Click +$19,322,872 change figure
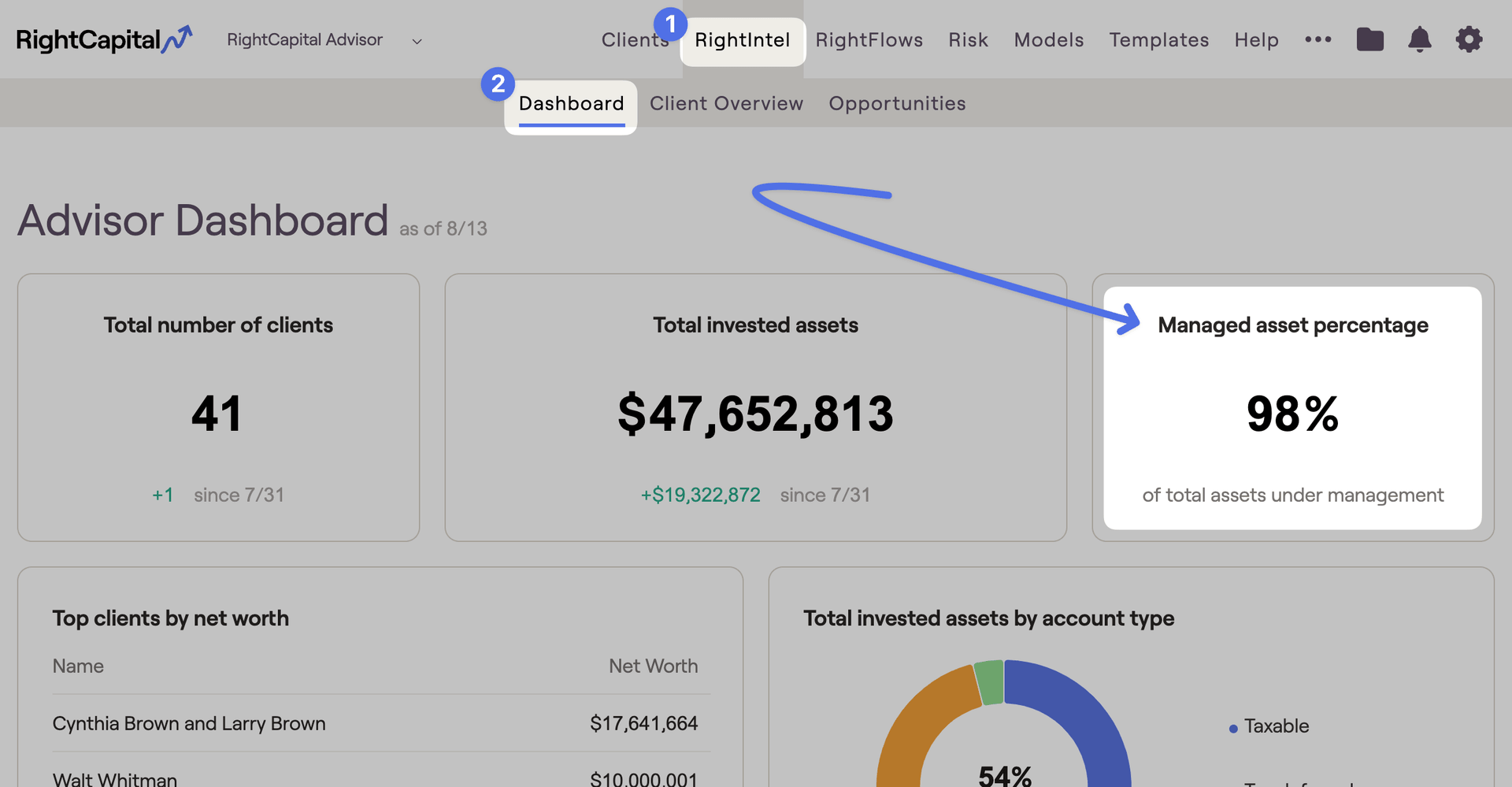The width and height of the screenshot is (1512, 787). tap(700, 496)
